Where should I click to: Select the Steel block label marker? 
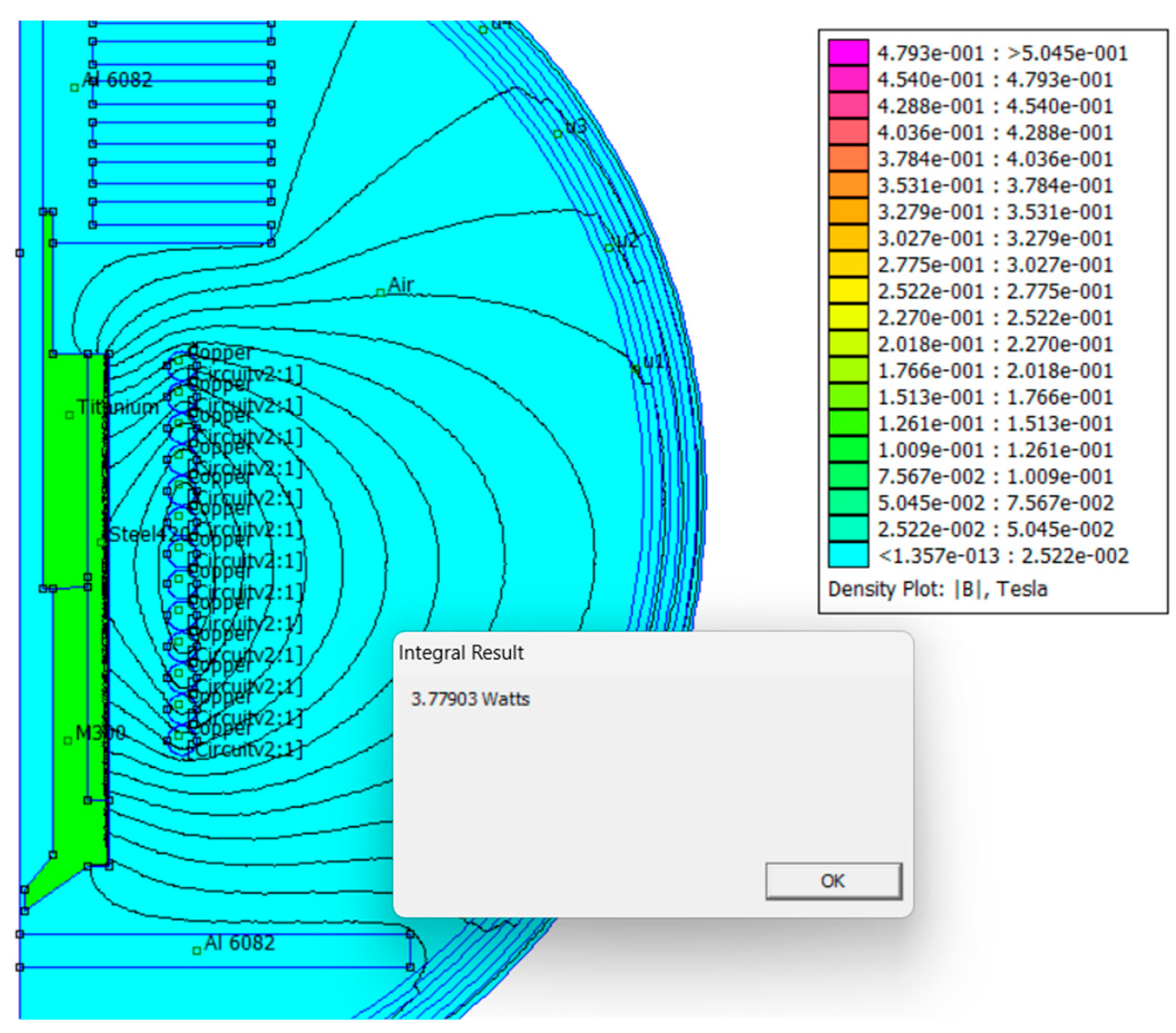[x=101, y=542]
